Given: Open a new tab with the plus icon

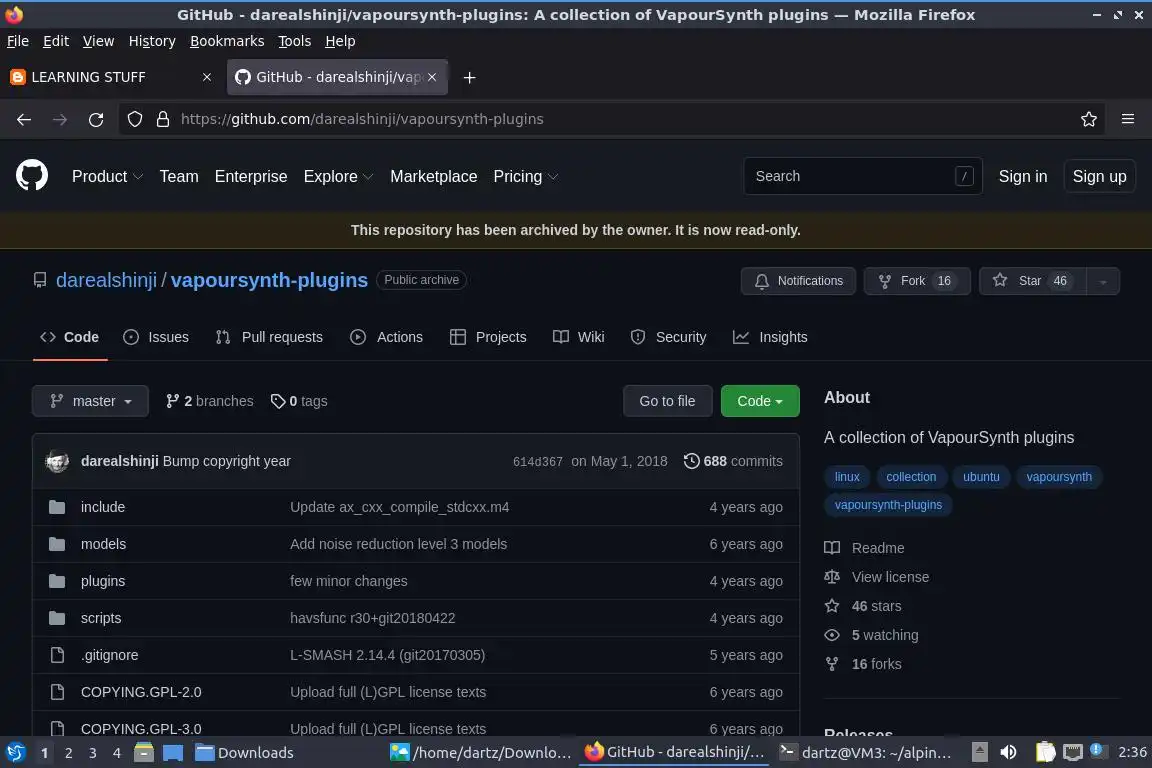Looking at the screenshot, I should pos(469,77).
